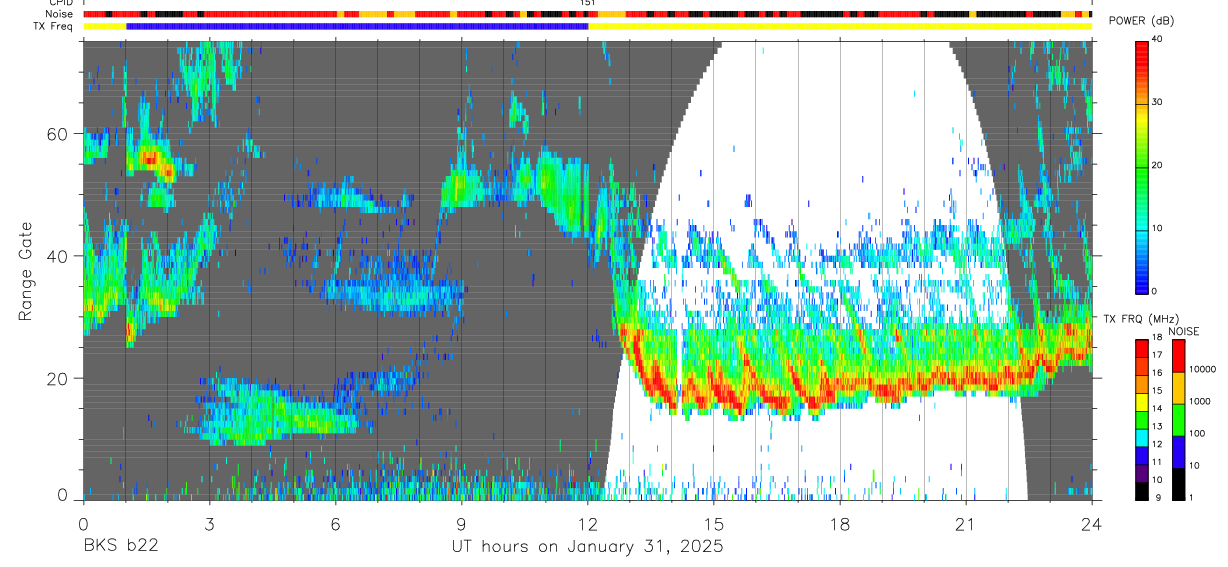This screenshot has height=567, width=1228.
Task: Click the 3 tick on UT hours axis
Action: coord(209,523)
